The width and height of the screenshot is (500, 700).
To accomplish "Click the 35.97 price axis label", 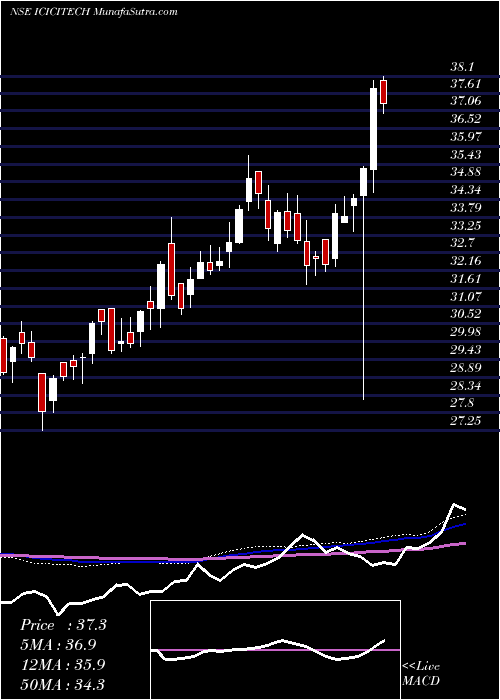I will pos(466,137).
